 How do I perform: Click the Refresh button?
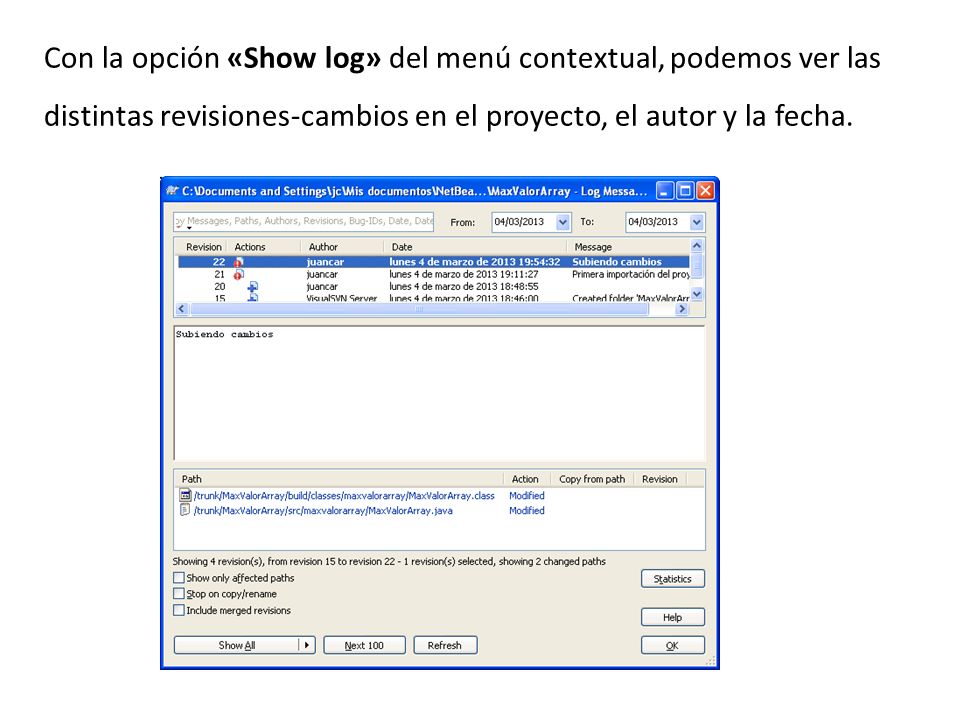click(445, 645)
